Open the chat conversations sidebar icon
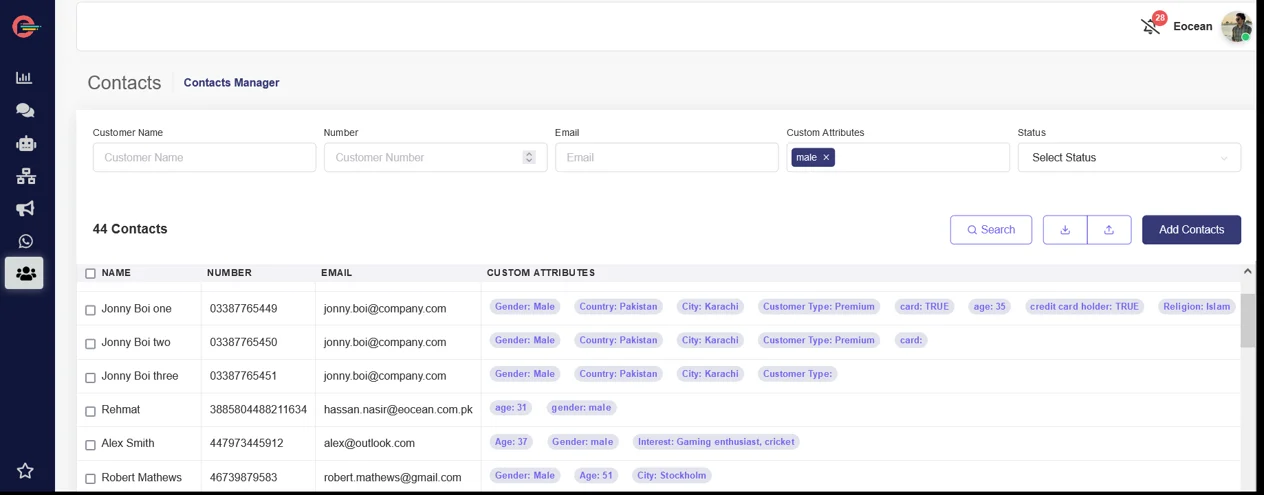This screenshot has width=1264, height=495. pyautogui.click(x=25, y=111)
